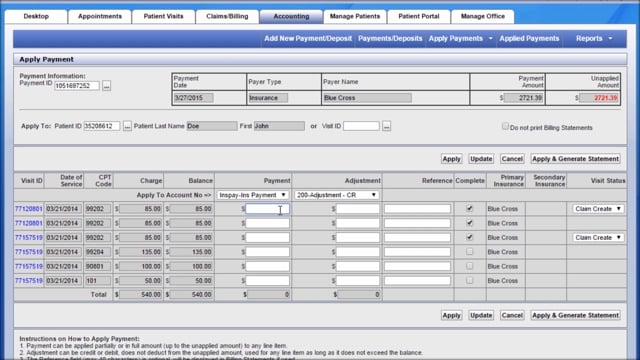Focus the empty Visit ID field

(361, 126)
